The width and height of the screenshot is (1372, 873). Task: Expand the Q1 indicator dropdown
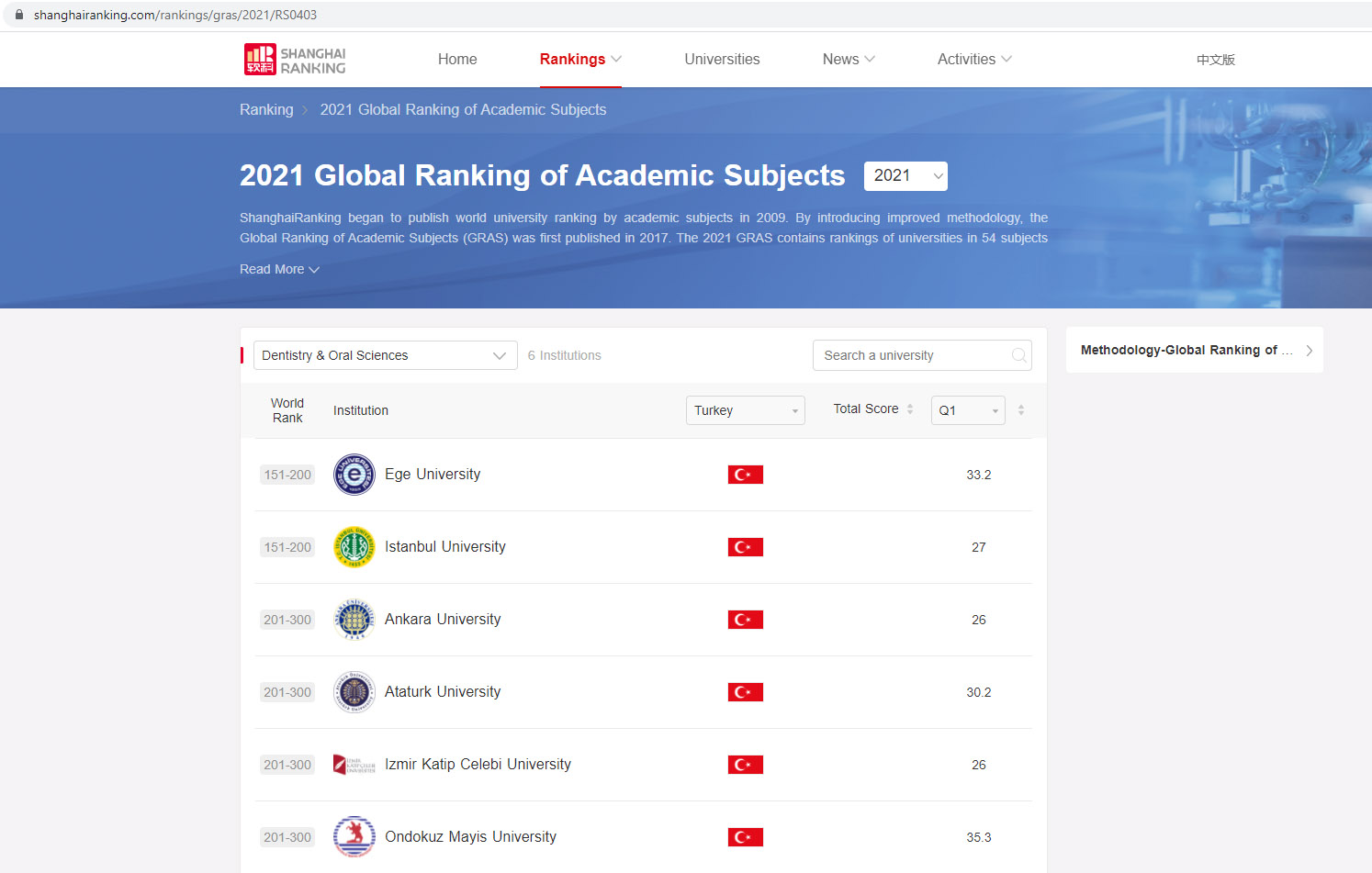coord(967,410)
